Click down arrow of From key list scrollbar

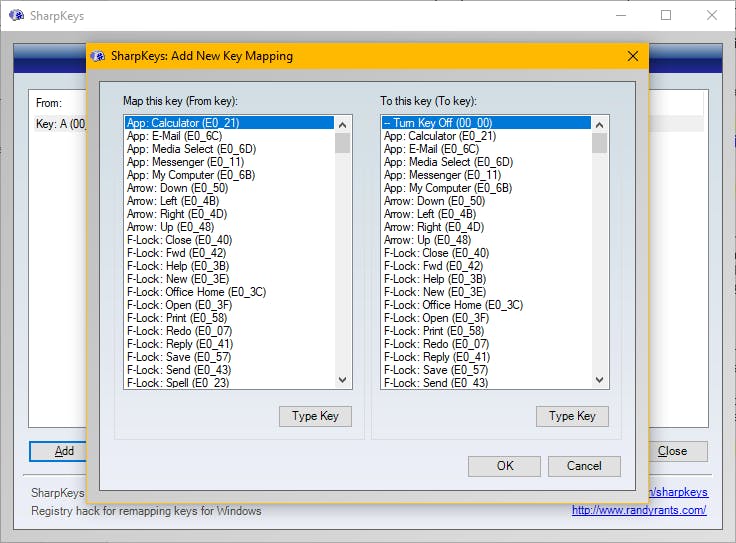point(343,380)
